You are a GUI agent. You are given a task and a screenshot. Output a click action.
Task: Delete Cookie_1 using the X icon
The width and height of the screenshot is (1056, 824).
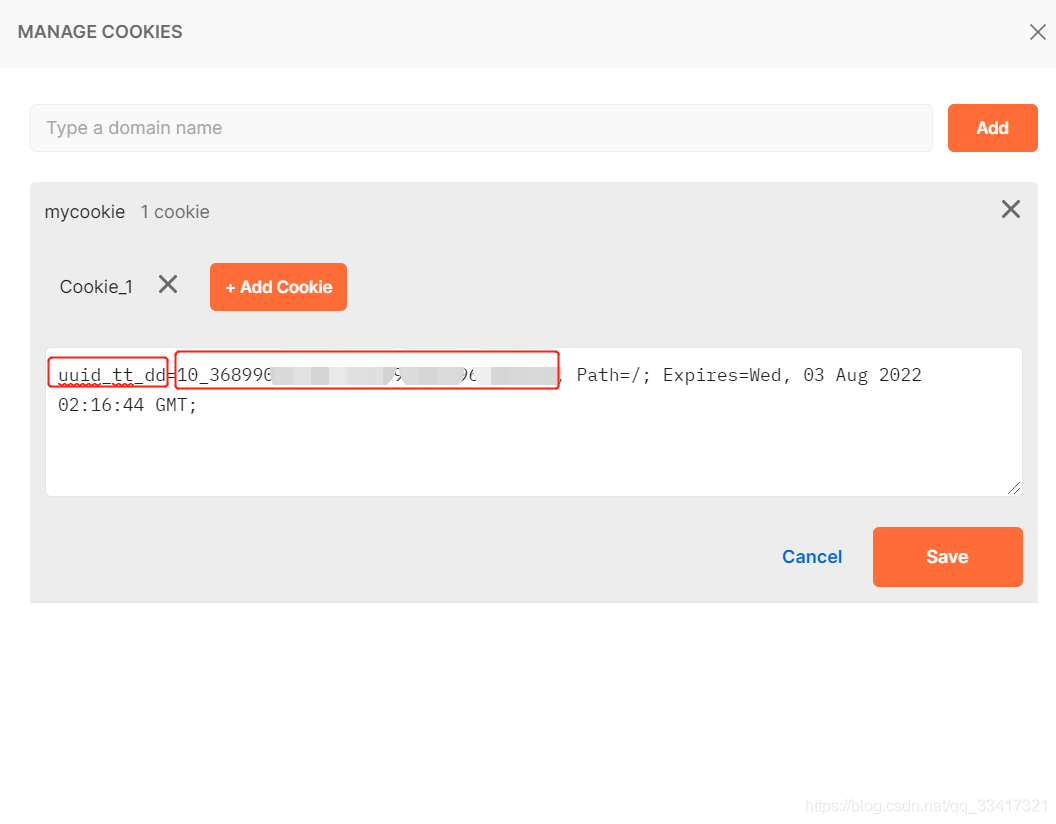pos(168,285)
